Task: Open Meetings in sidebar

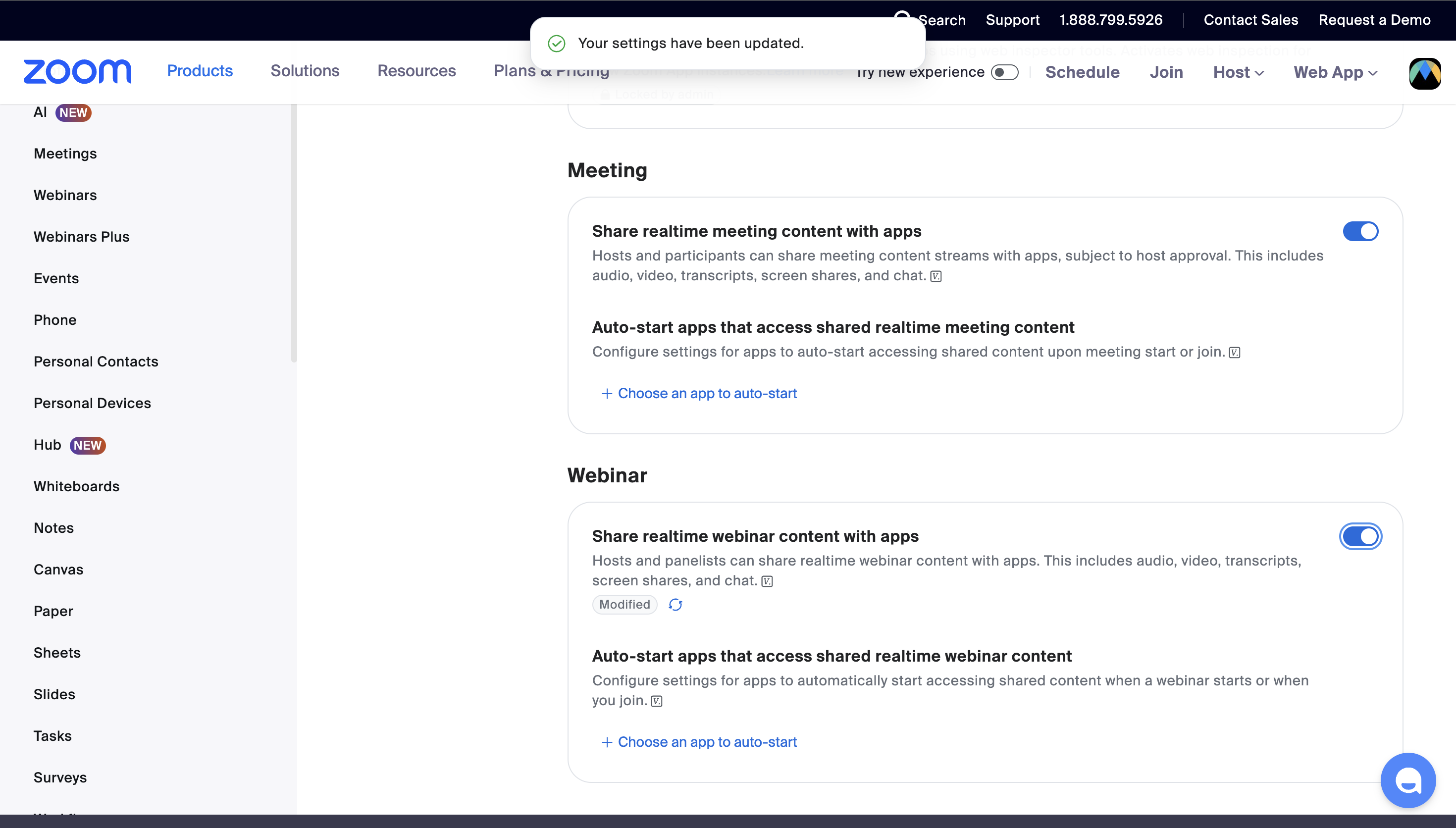Action: (x=65, y=154)
